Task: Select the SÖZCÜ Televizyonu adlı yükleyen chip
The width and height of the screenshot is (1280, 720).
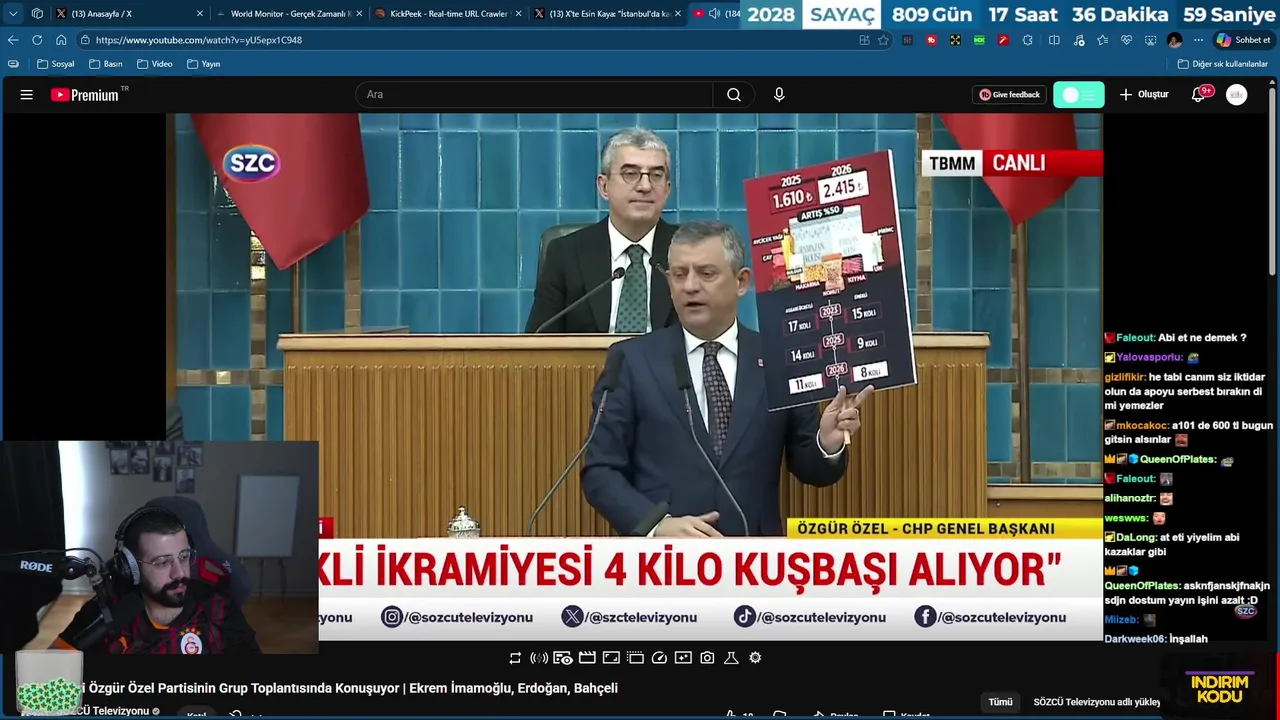Action: (1096, 702)
